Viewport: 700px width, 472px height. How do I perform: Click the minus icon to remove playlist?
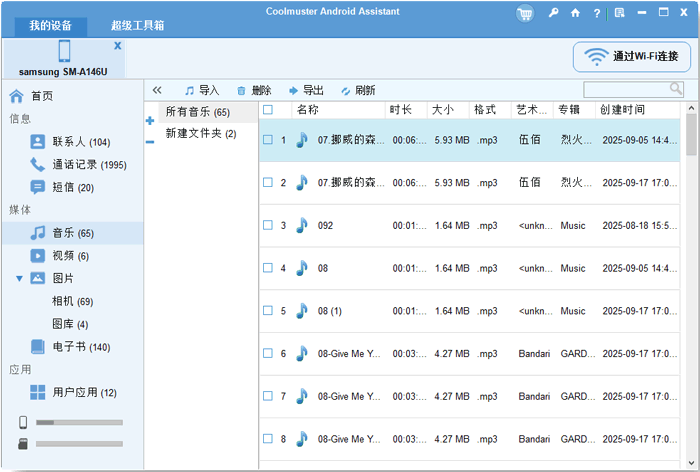[x=150, y=142]
